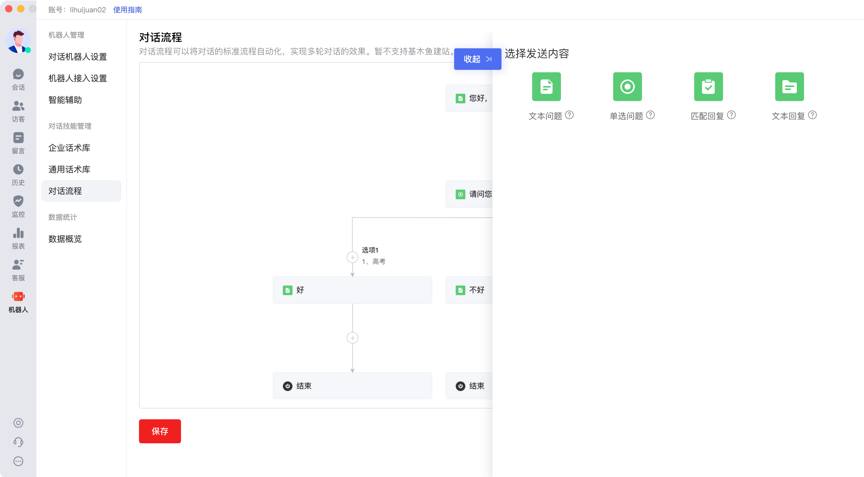Select the 好 flow node
The width and height of the screenshot is (864, 477).
pyautogui.click(x=352, y=290)
